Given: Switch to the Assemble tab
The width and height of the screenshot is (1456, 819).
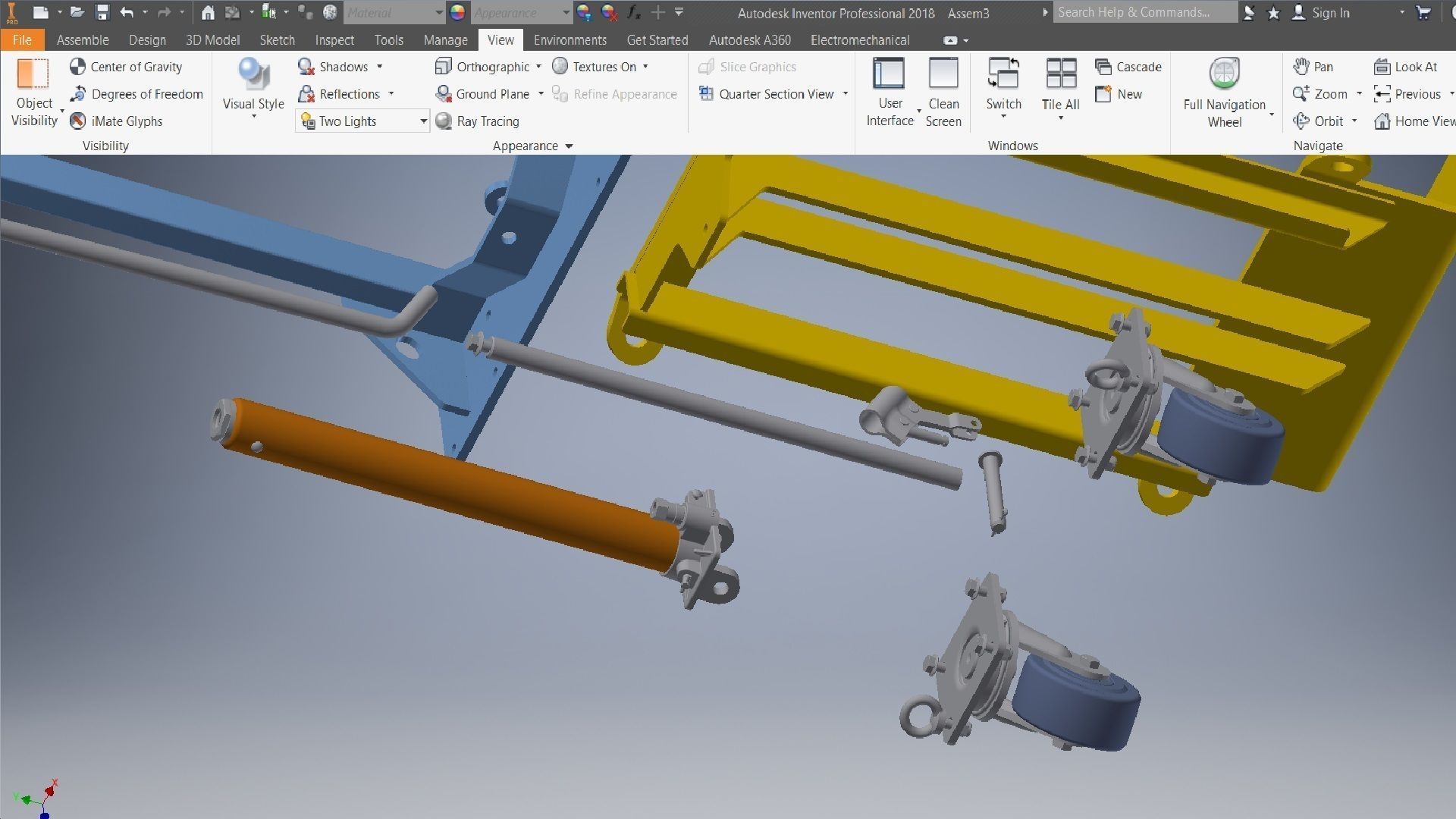Looking at the screenshot, I should (x=83, y=40).
